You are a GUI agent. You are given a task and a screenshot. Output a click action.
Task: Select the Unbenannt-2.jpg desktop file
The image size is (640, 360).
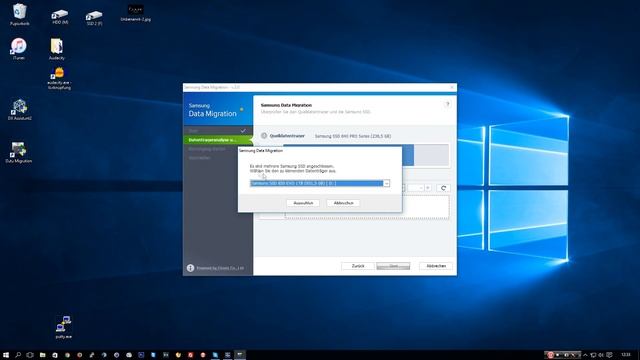136,13
